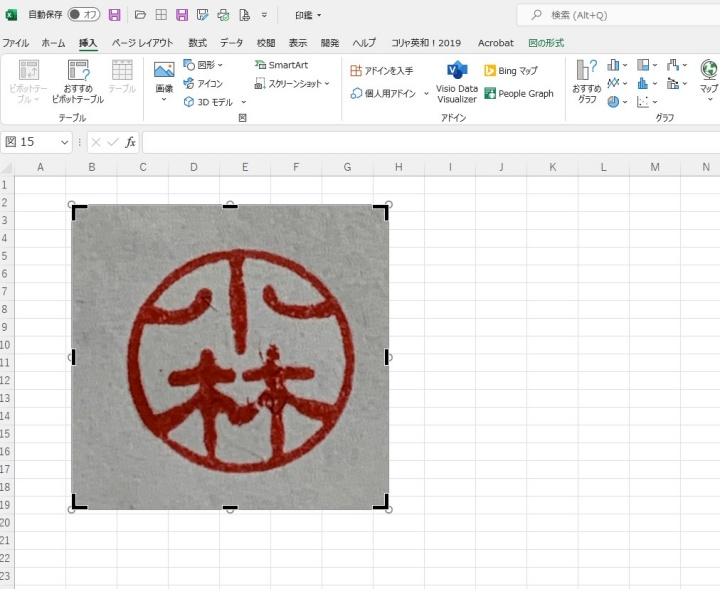This screenshot has height=589, width=720.
Task: Expand the 3D モデル dropdown arrow
Action: click(x=244, y=102)
